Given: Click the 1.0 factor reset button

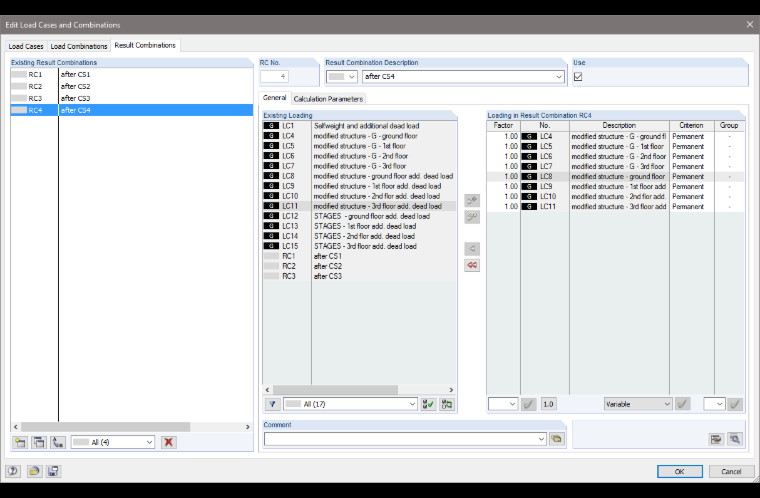Looking at the screenshot, I should [548, 404].
